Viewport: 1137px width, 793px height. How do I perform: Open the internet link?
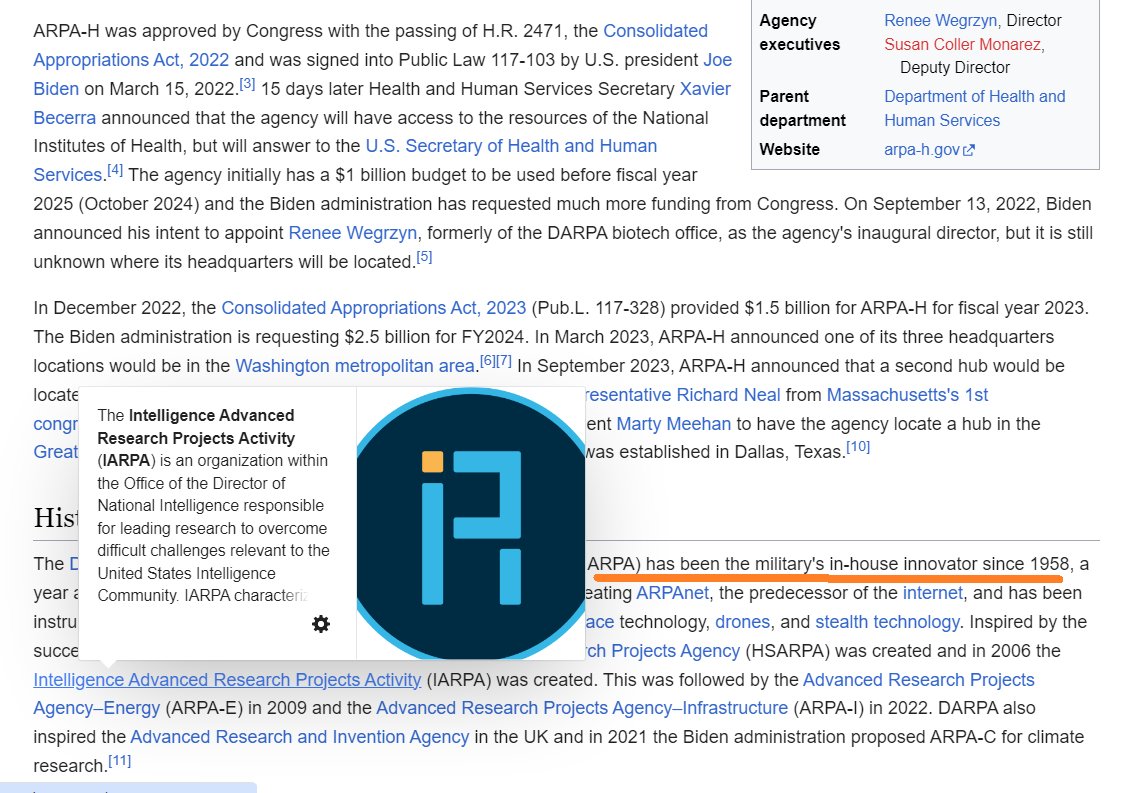pyautogui.click(x=933, y=594)
